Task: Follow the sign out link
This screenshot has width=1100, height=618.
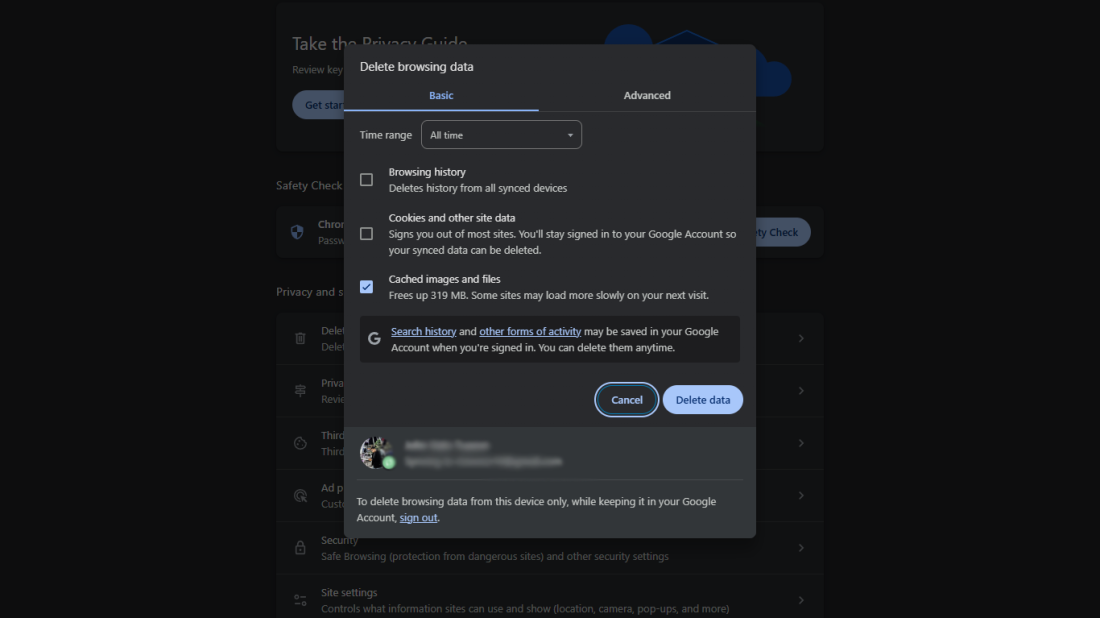Action: (418, 518)
